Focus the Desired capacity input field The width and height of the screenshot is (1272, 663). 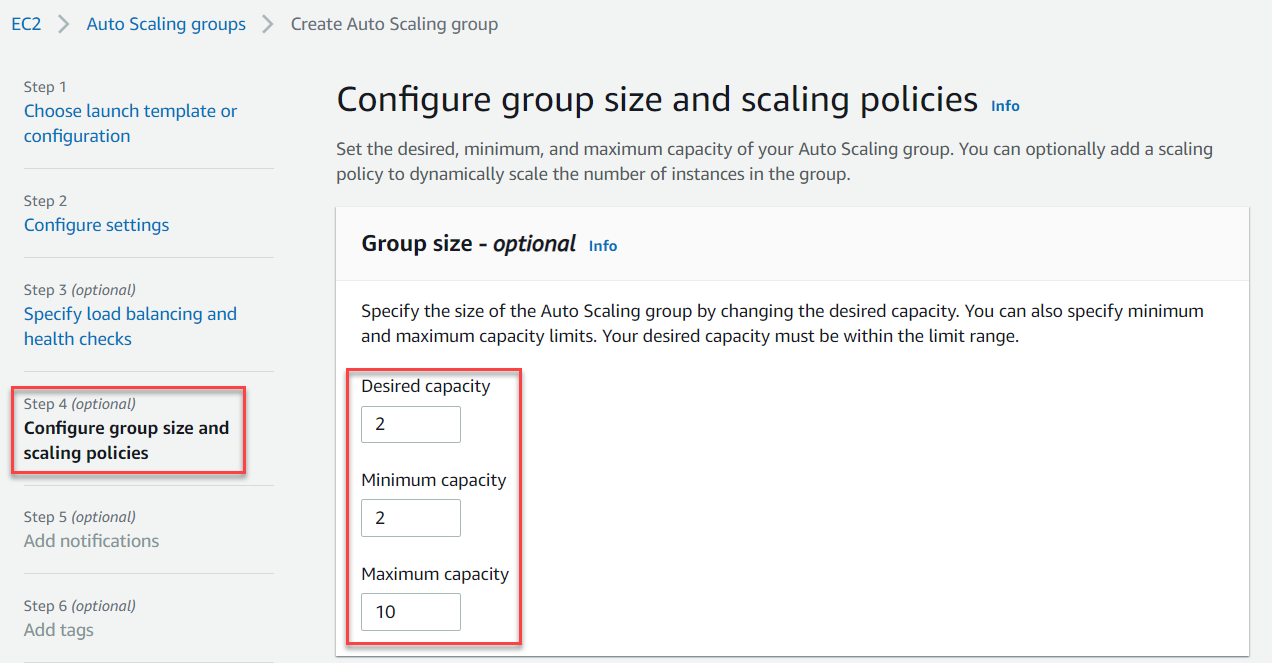411,424
